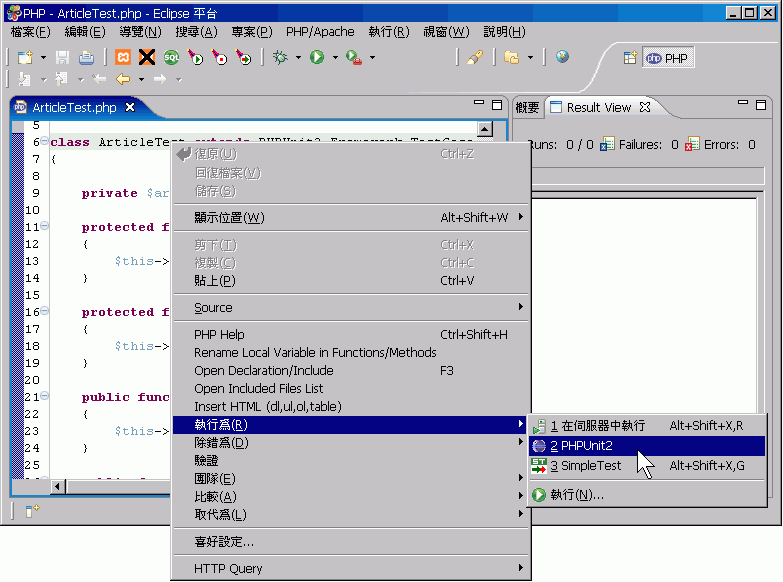Open the 編輯(E) menu
783x582 pixels.
pos(85,32)
